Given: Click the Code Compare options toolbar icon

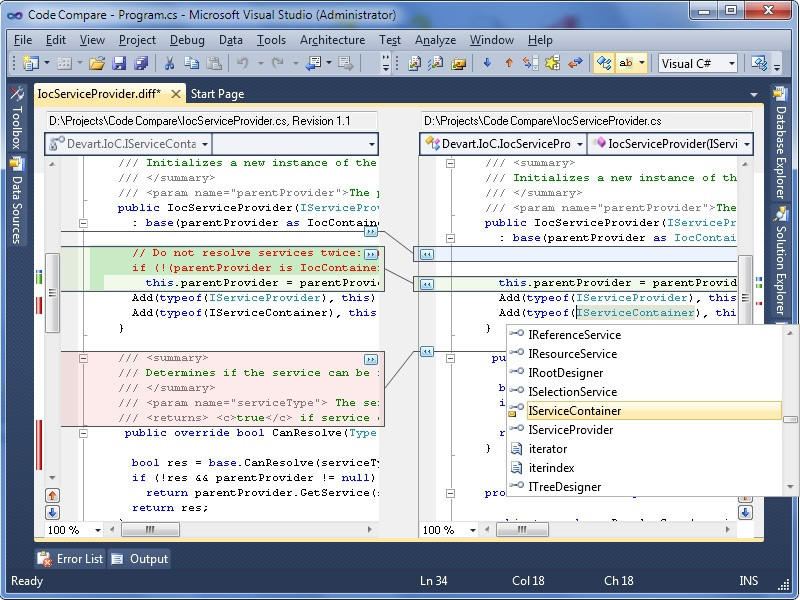Looking at the screenshot, I should [x=759, y=63].
